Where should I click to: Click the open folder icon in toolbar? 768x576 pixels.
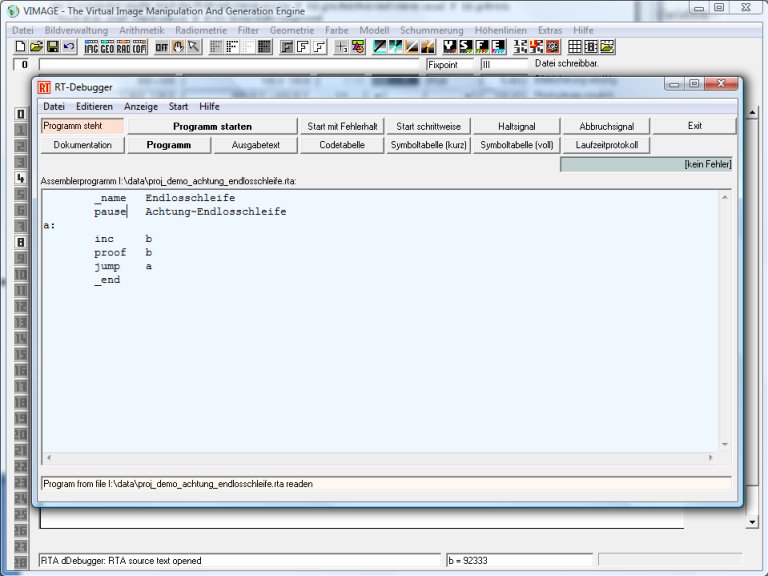(36, 47)
